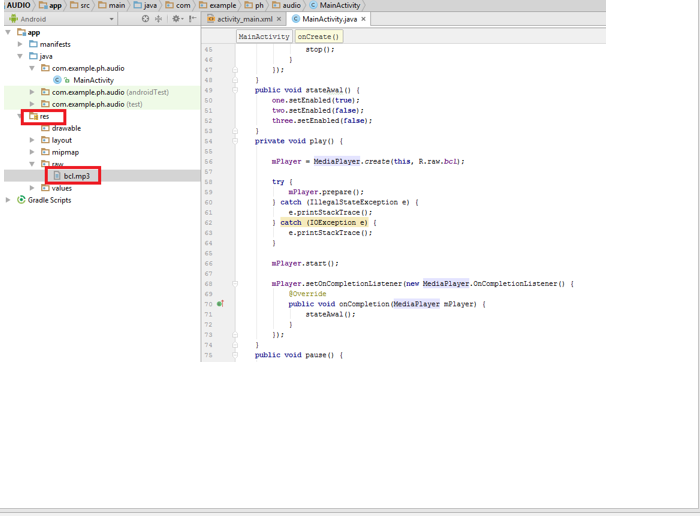This screenshot has height=516, width=700.
Task: Click the MainActivity structure breadcrumb
Action: [264, 36]
